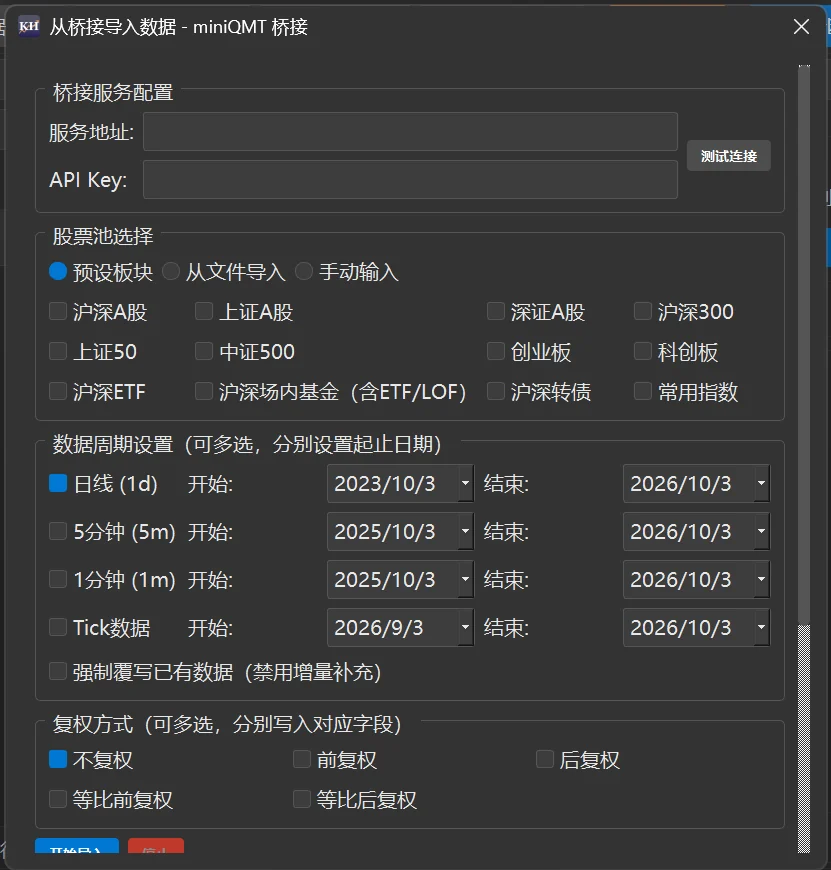
Task: Click the red stop button
Action: [155, 846]
